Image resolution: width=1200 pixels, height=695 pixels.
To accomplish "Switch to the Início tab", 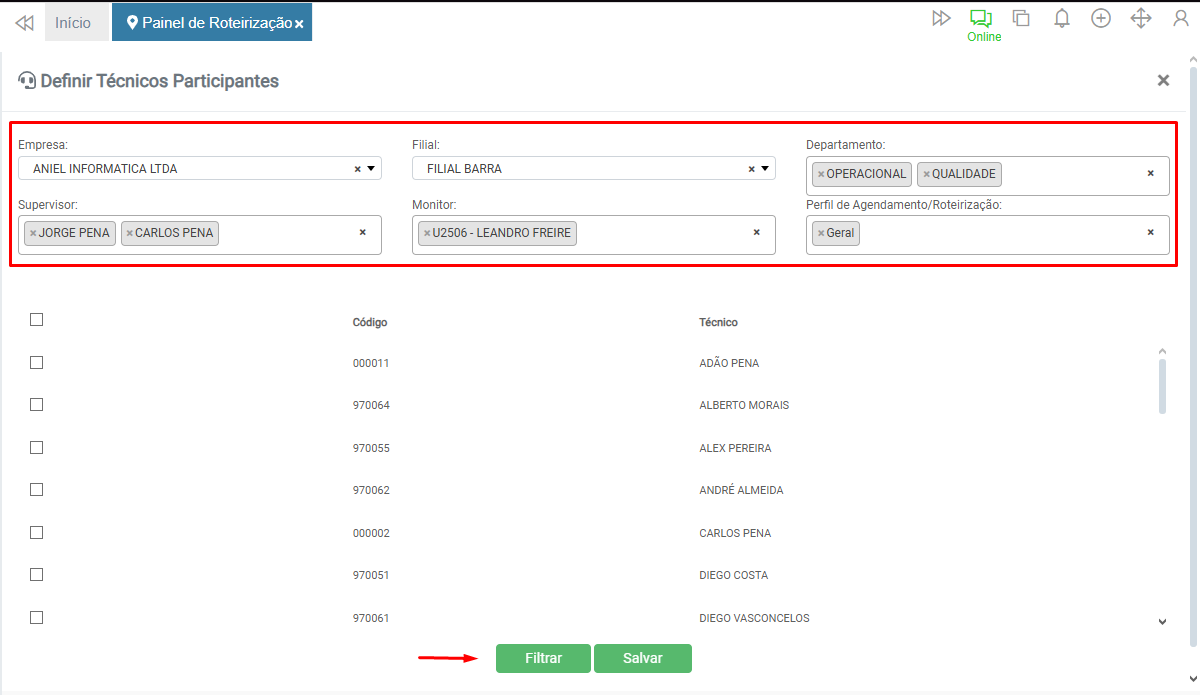I will pyautogui.click(x=73, y=22).
